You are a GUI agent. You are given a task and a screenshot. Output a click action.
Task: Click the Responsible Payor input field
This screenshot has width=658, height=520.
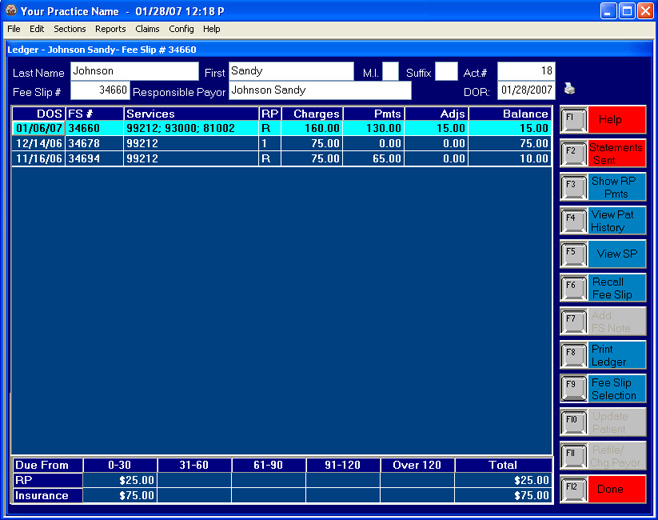coord(319,91)
